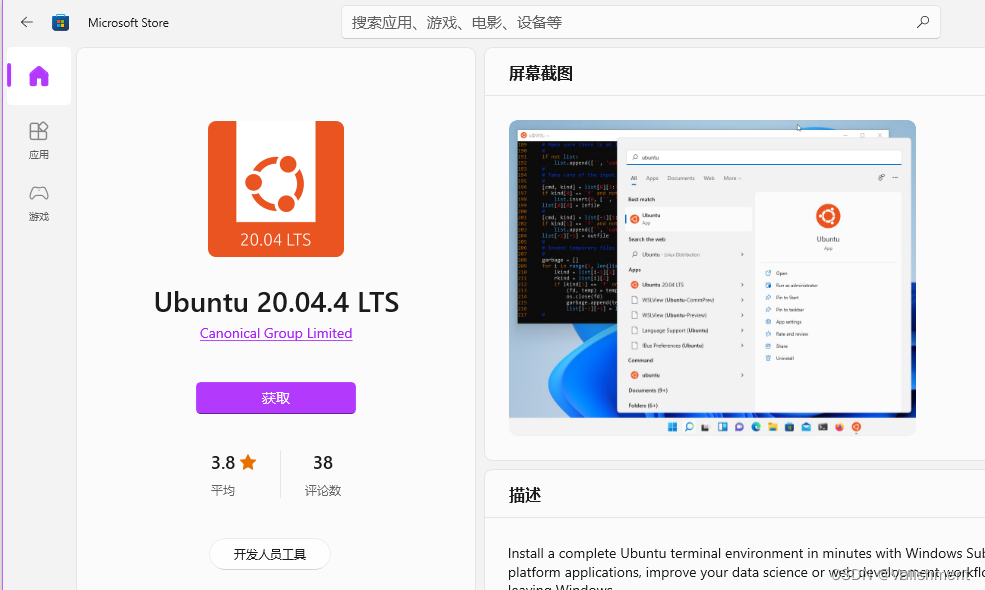Click the 屏幕截图 section heading
Screen dimensions: 985x590
tap(540, 74)
